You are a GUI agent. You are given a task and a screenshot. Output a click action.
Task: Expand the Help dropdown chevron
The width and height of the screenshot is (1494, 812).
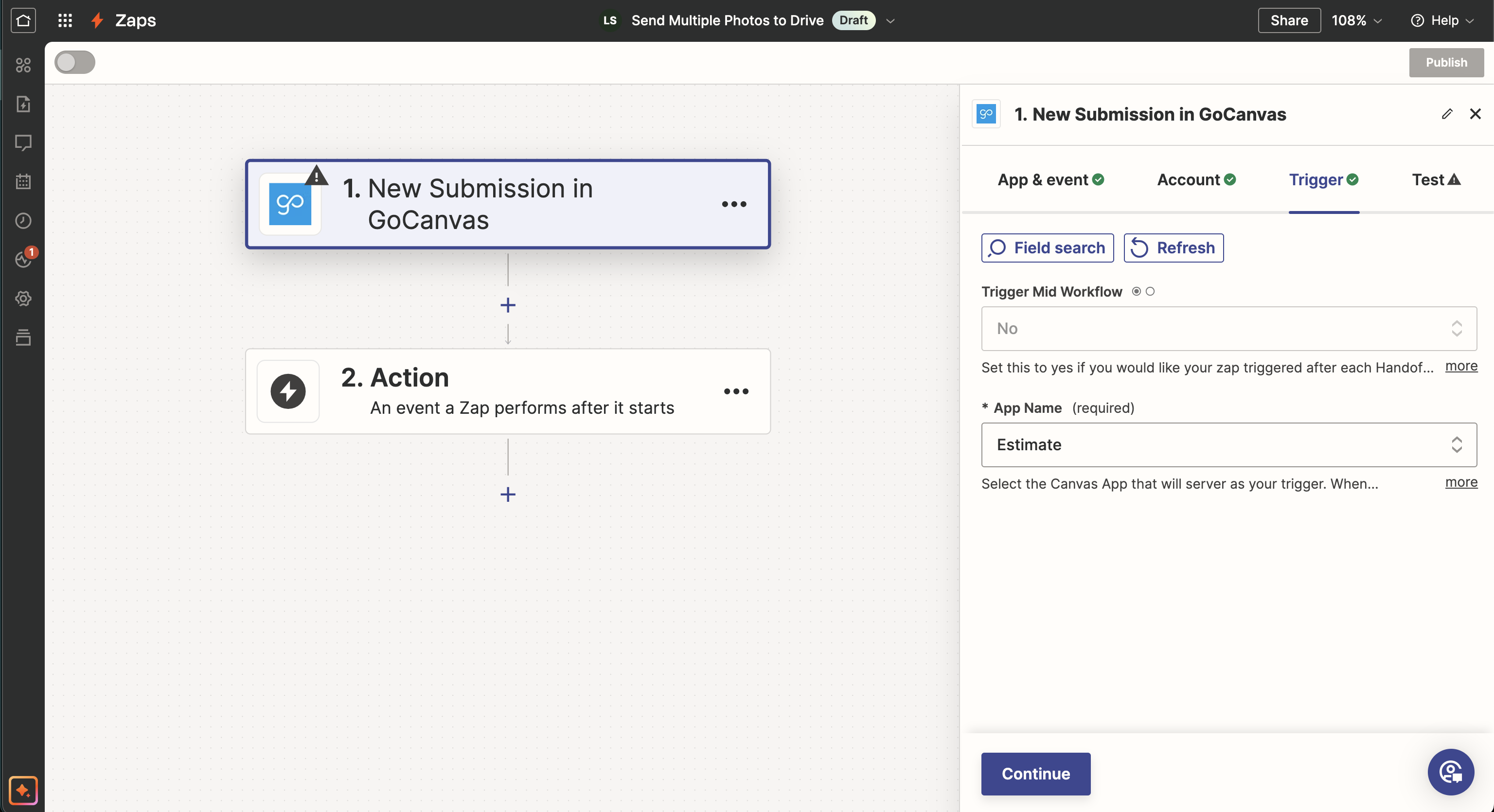click(x=1470, y=21)
